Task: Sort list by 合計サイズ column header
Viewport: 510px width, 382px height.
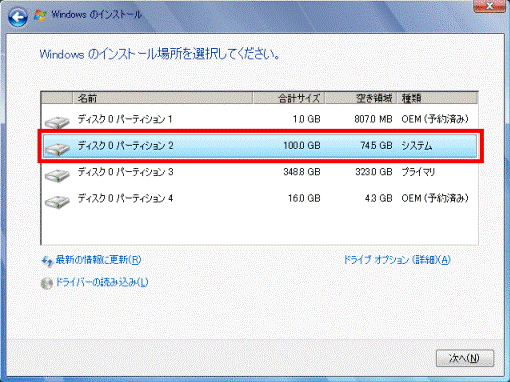Action: click(x=289, y=98)
